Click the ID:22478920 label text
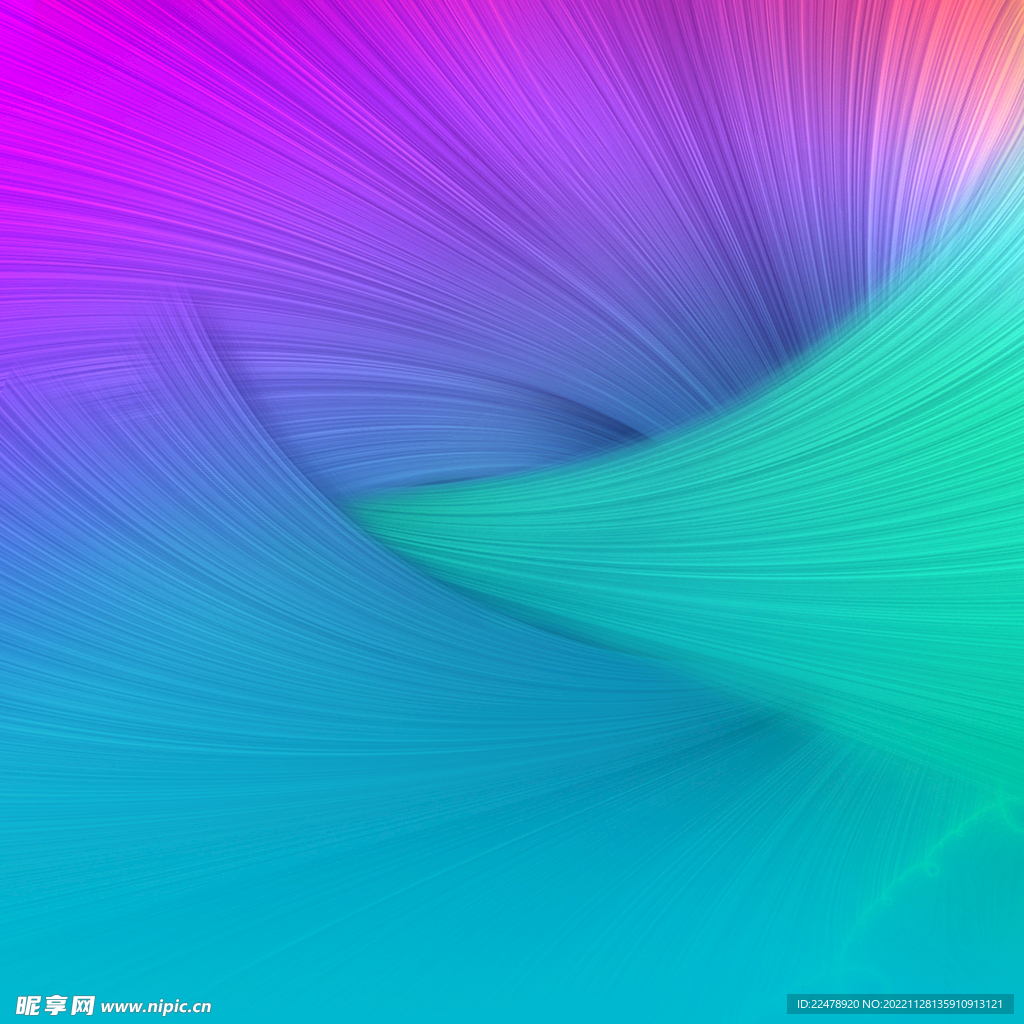This screenshot has height=1024, width=1024. click(x=828, y=1004)
